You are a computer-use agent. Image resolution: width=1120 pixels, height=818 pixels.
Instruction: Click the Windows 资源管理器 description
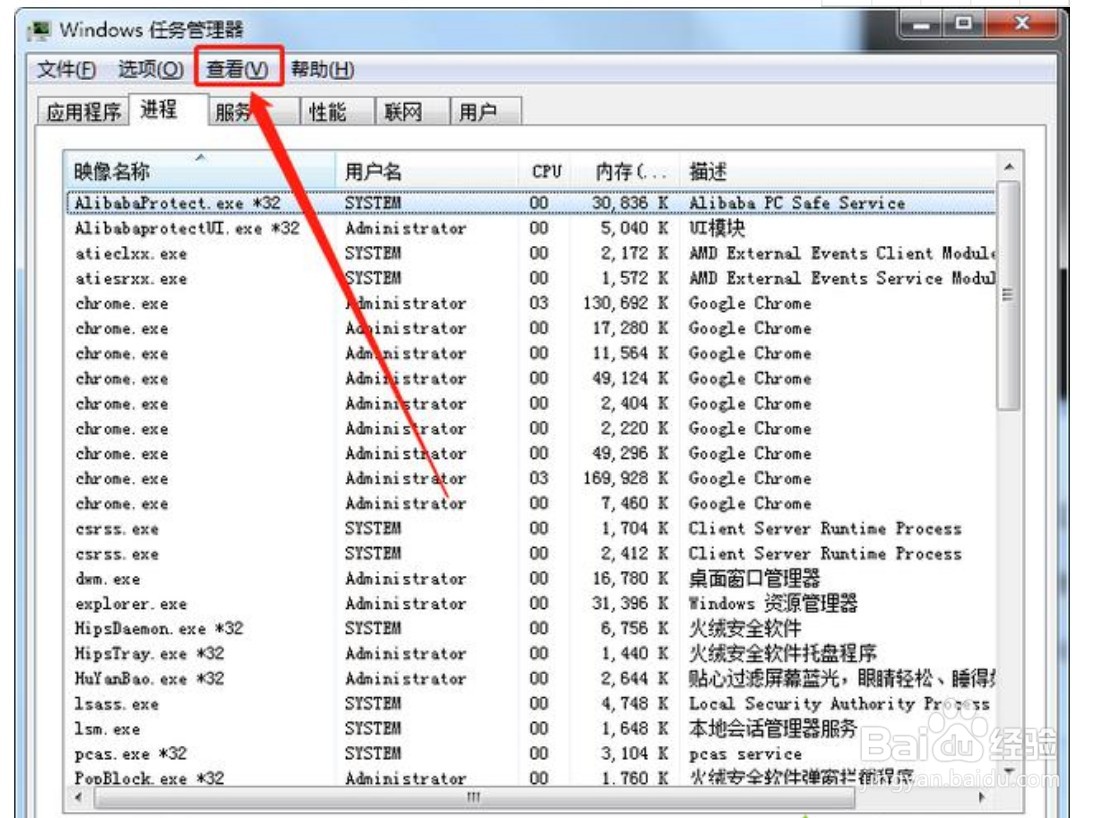(x=773, y=603)
